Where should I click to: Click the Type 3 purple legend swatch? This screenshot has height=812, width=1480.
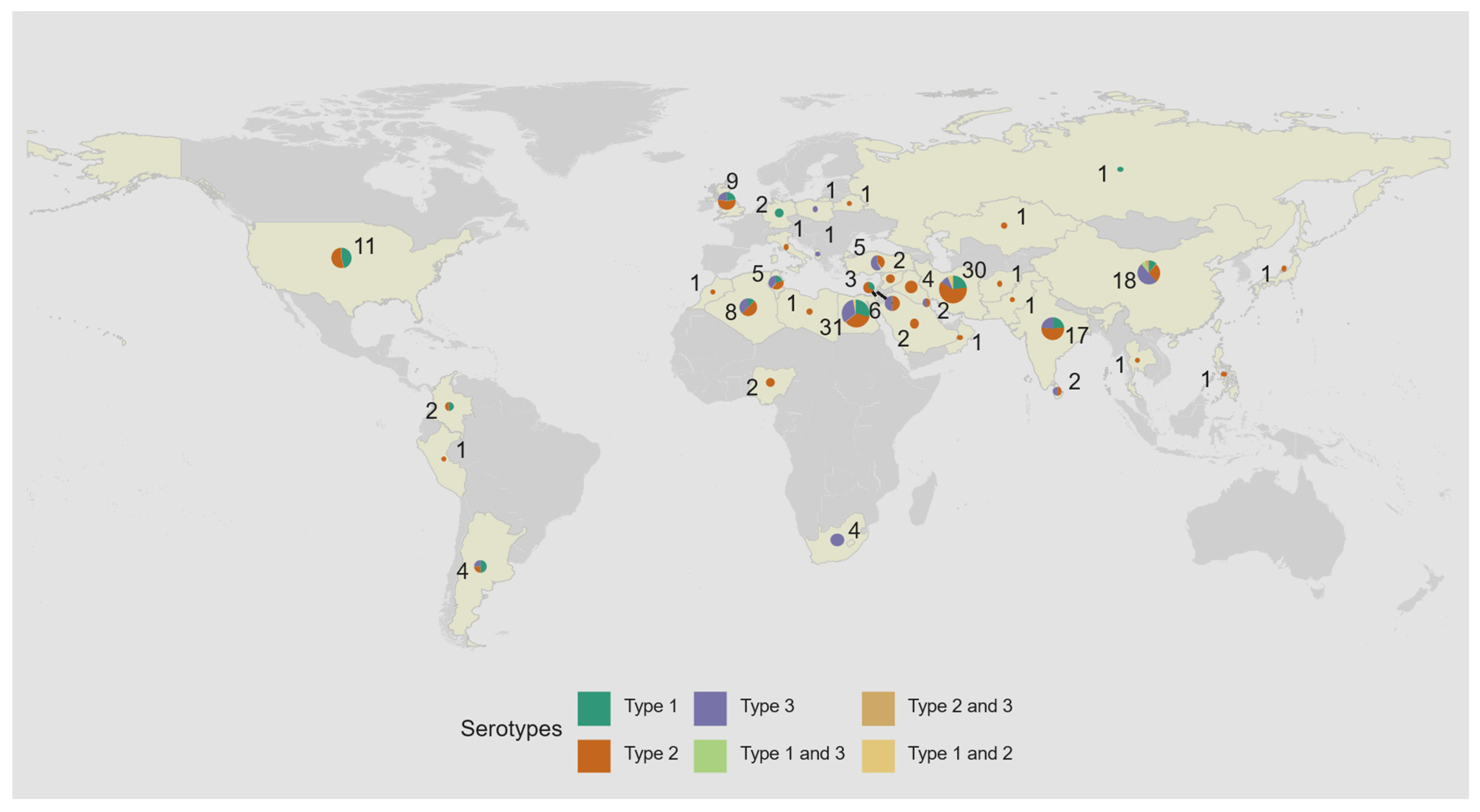pyautogui.click(x=709, y=708)
